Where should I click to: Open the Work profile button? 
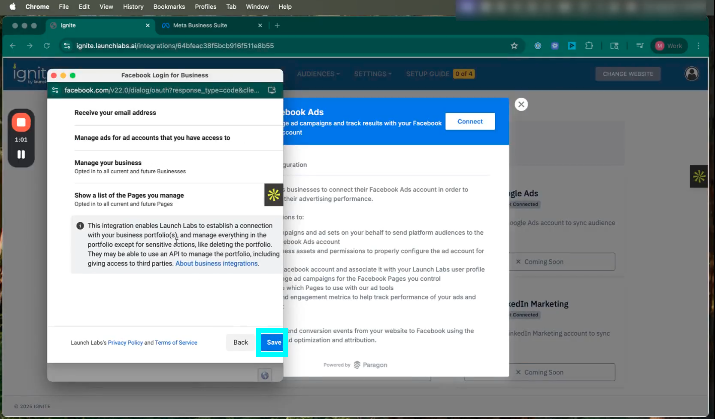click(668, 46)
